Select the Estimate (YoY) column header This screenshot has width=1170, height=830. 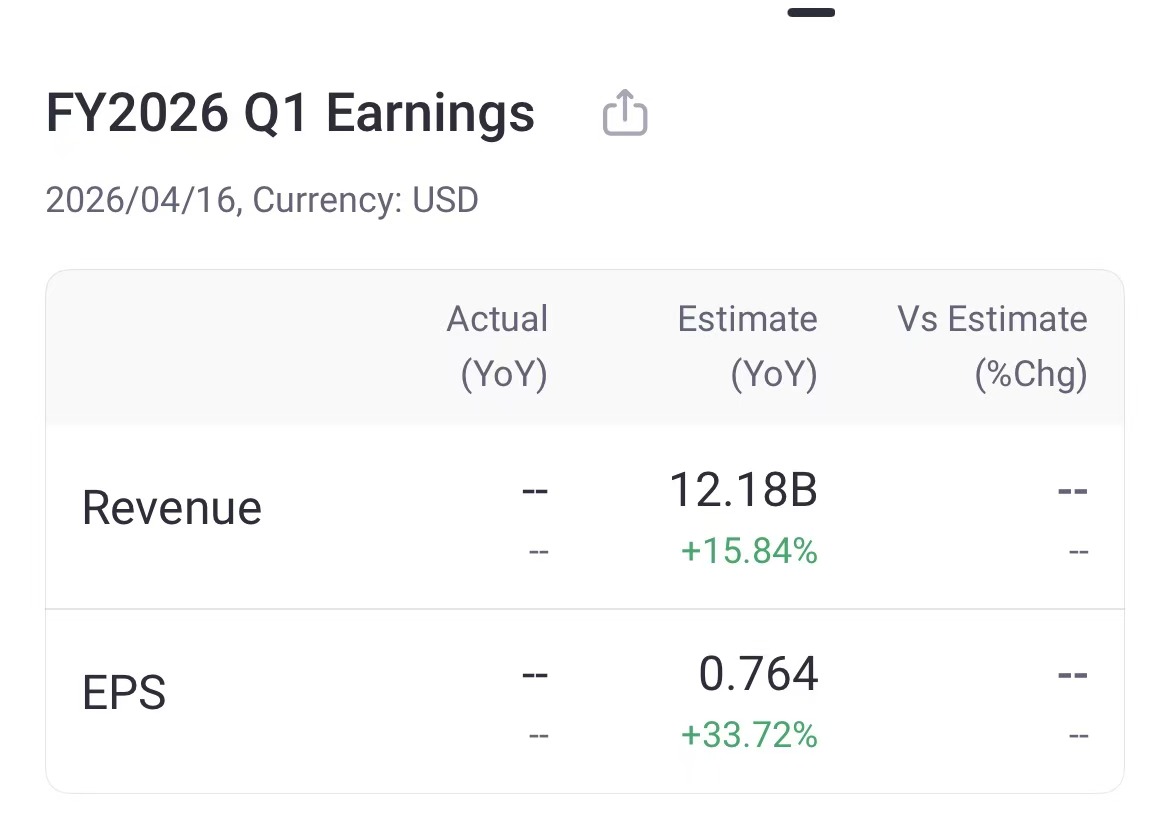point(747,346)
